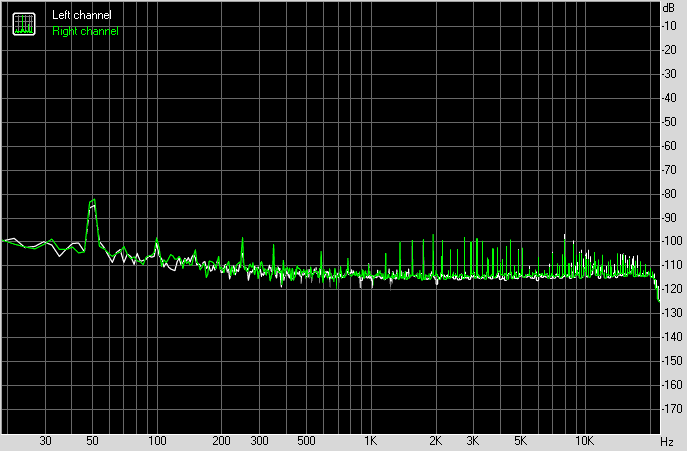Click the '-80' dB axis label
The height and width of the screenshot is (451, 687).
[x=669, y=194]
